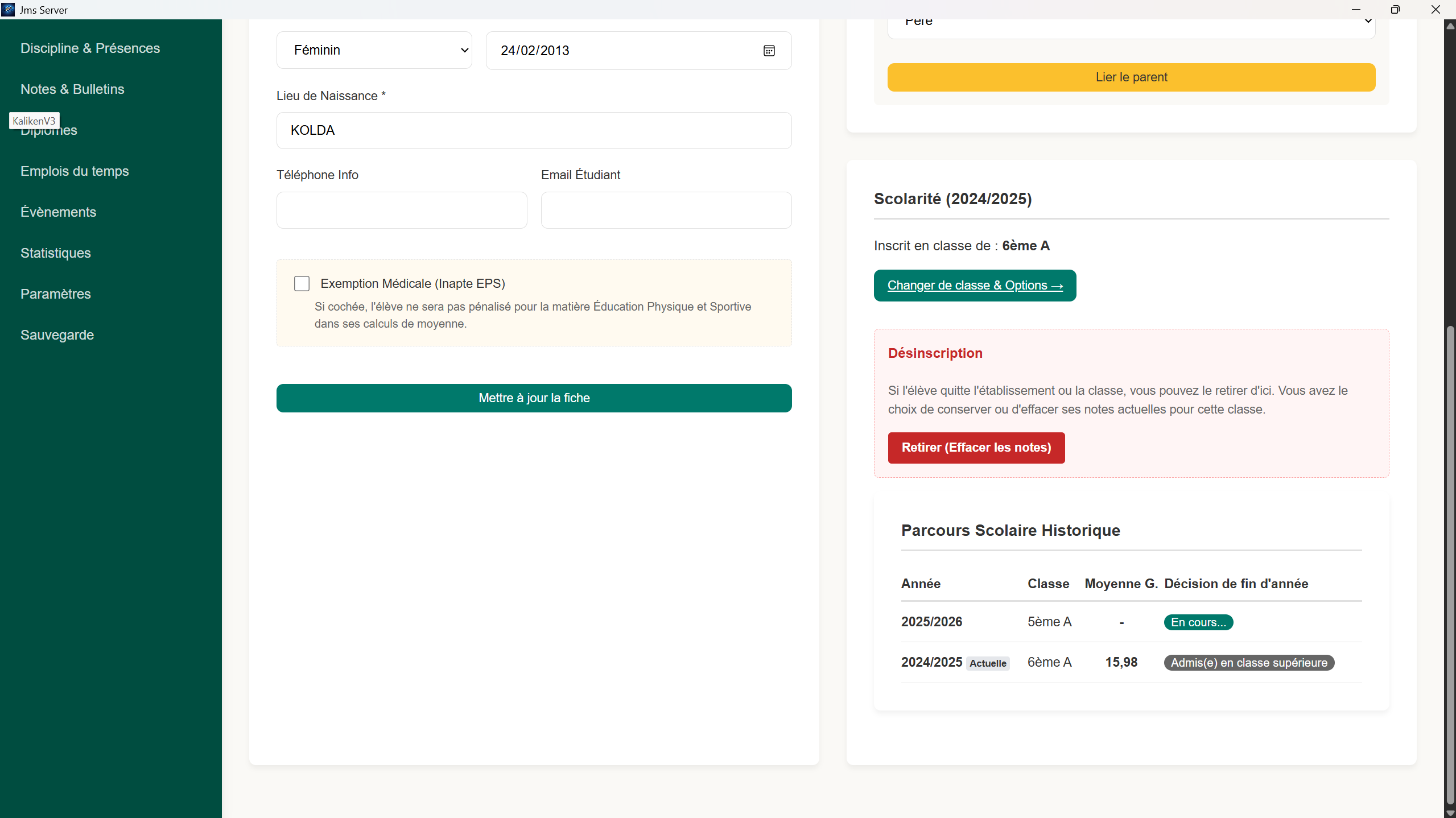Restore down the window
The width and height of the screenshot is (1456, 818).
coord(1395,9)
